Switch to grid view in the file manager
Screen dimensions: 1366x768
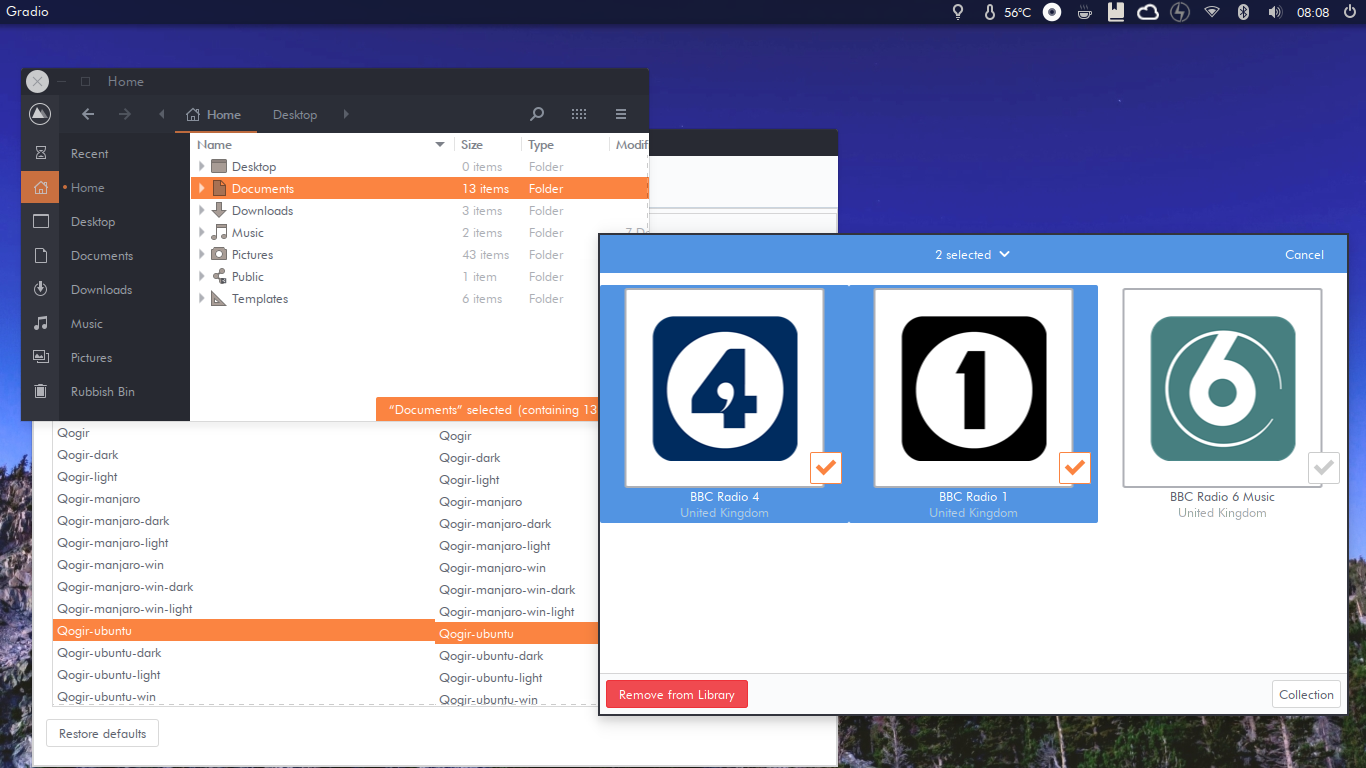coord(579,114)
